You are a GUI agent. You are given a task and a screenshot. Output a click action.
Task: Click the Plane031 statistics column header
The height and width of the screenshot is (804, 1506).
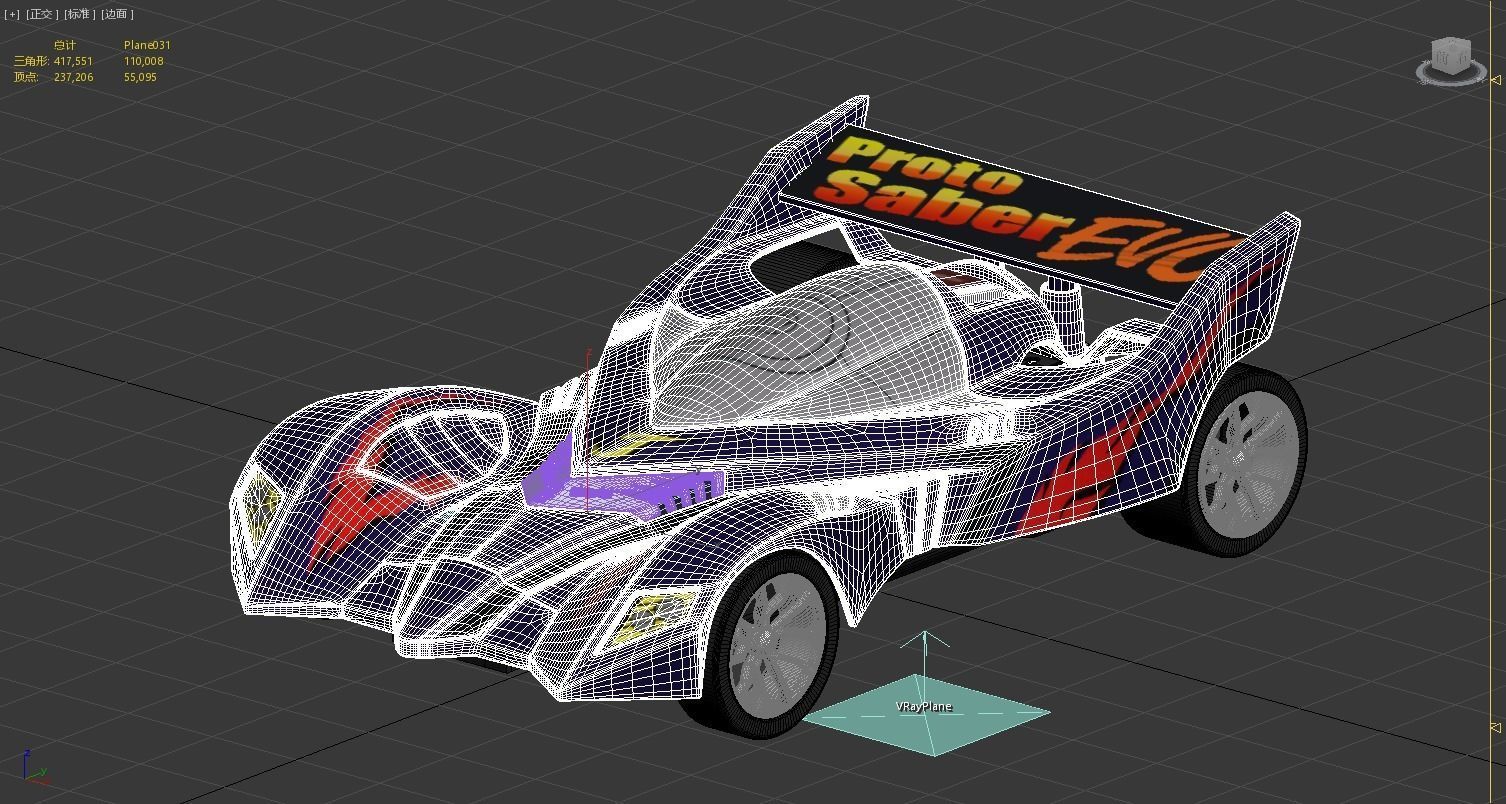pos(147,45)
